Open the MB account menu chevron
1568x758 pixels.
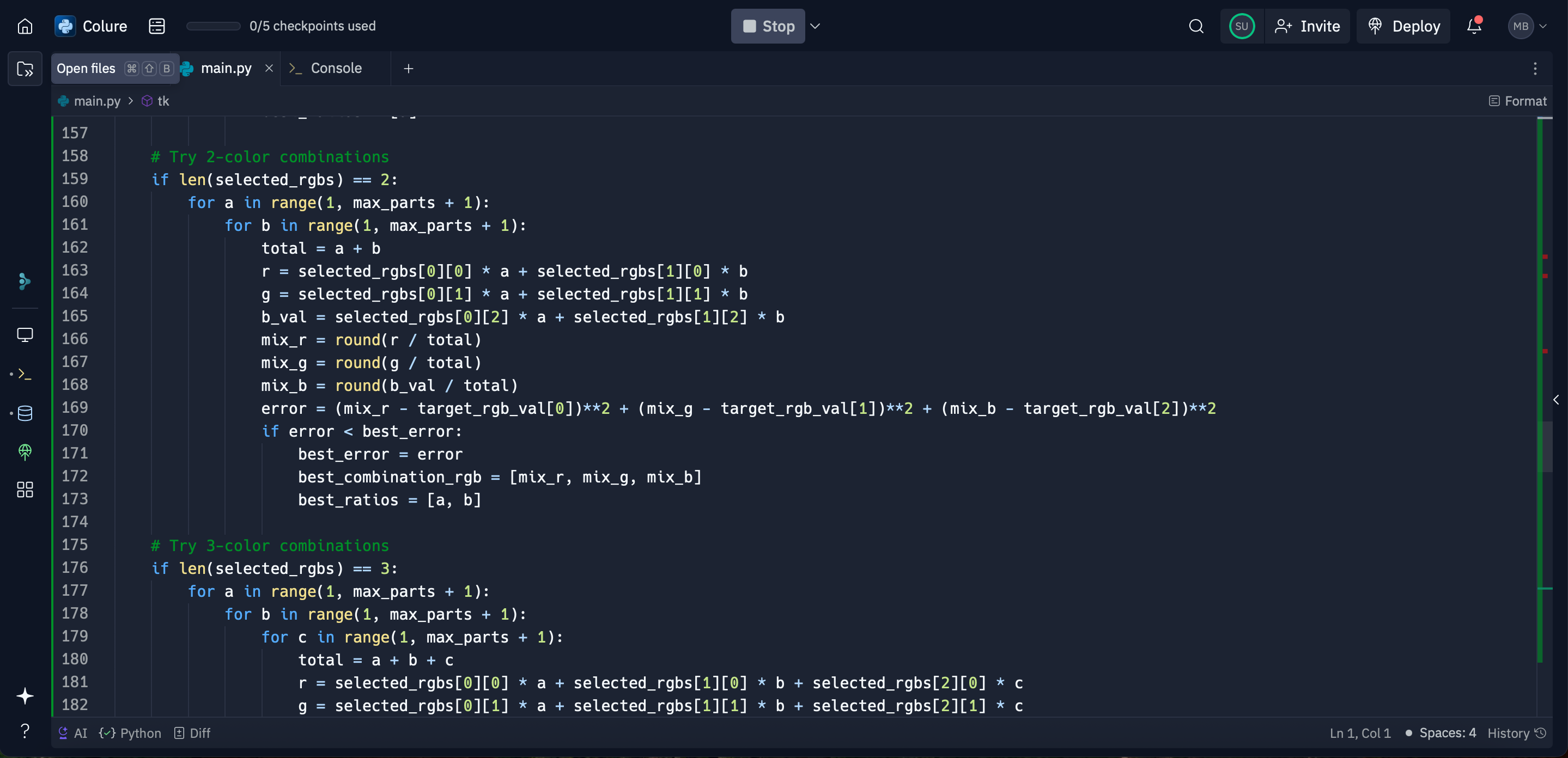coord(1543,26)
